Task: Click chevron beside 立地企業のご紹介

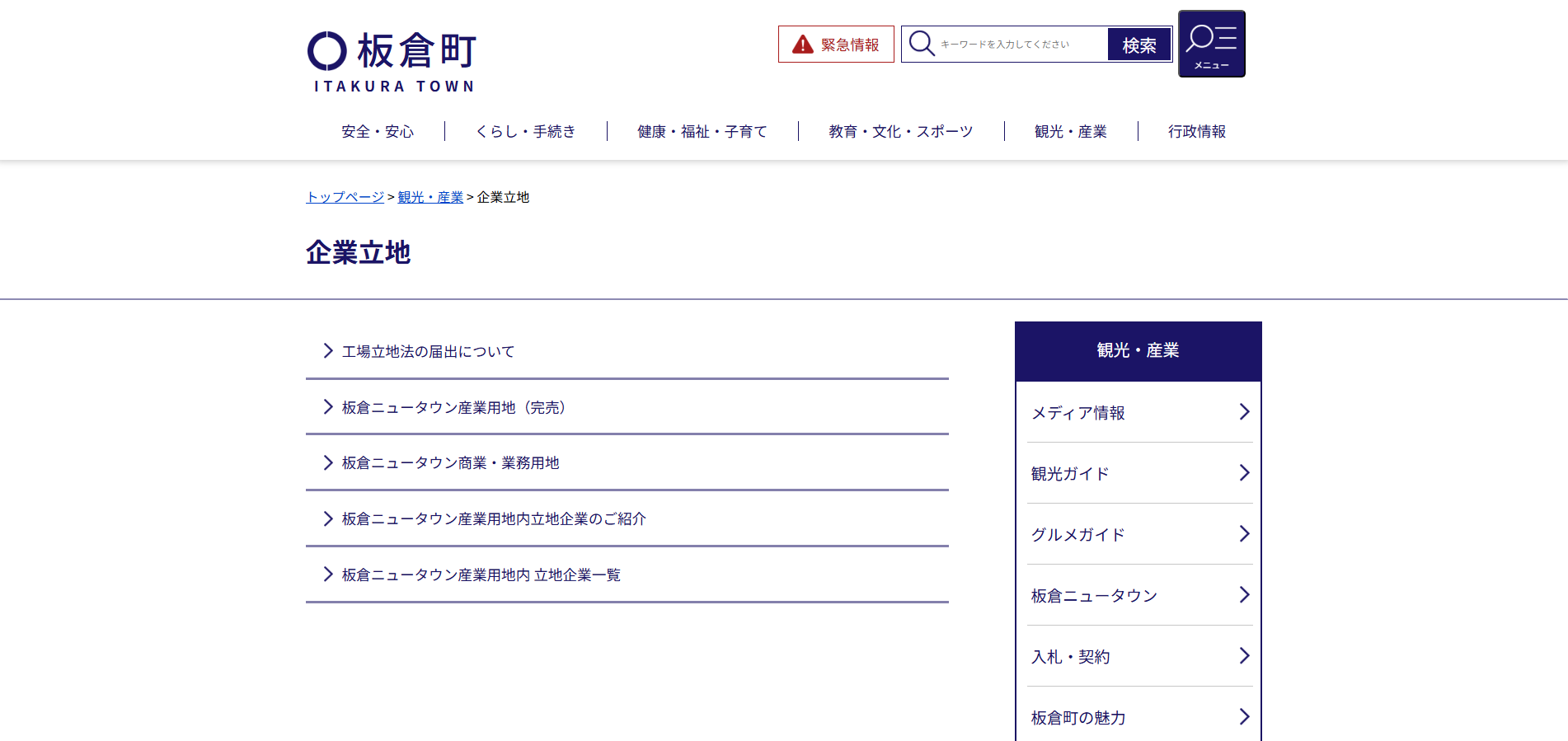Action: click(x=328, y=518)
